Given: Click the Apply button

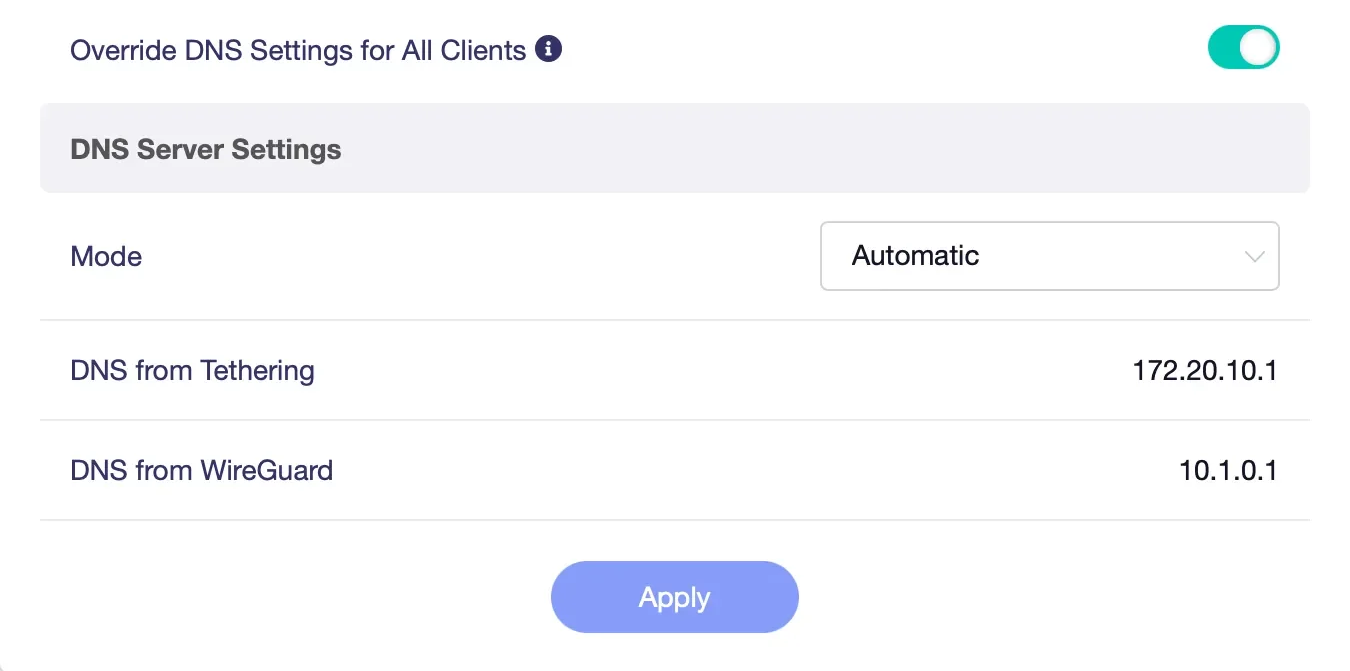Looking at the screenshot, I should click(x=674, y=597).
